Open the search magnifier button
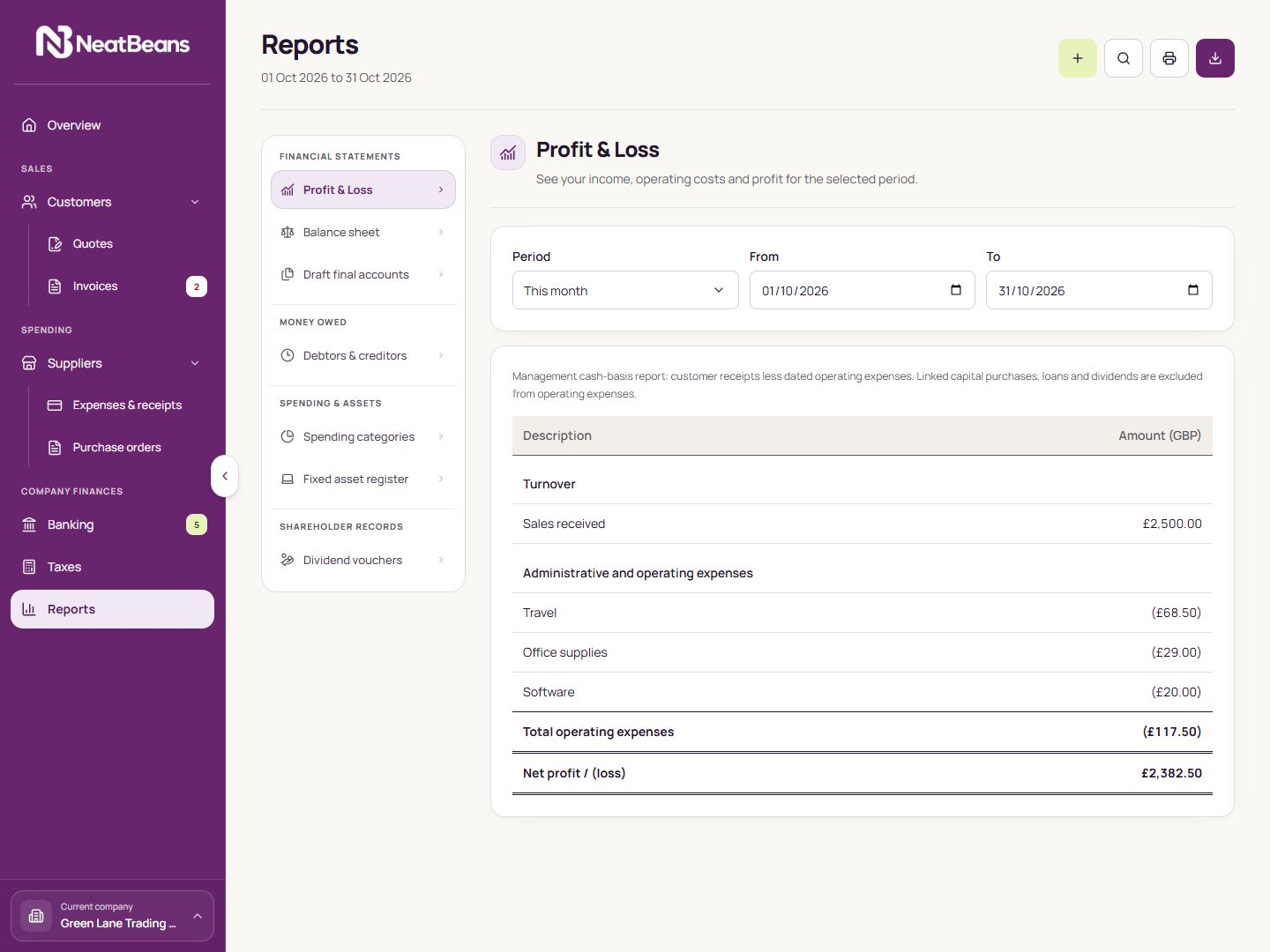Viewport: 1270px width, 952px height. tap(1124, 58)
